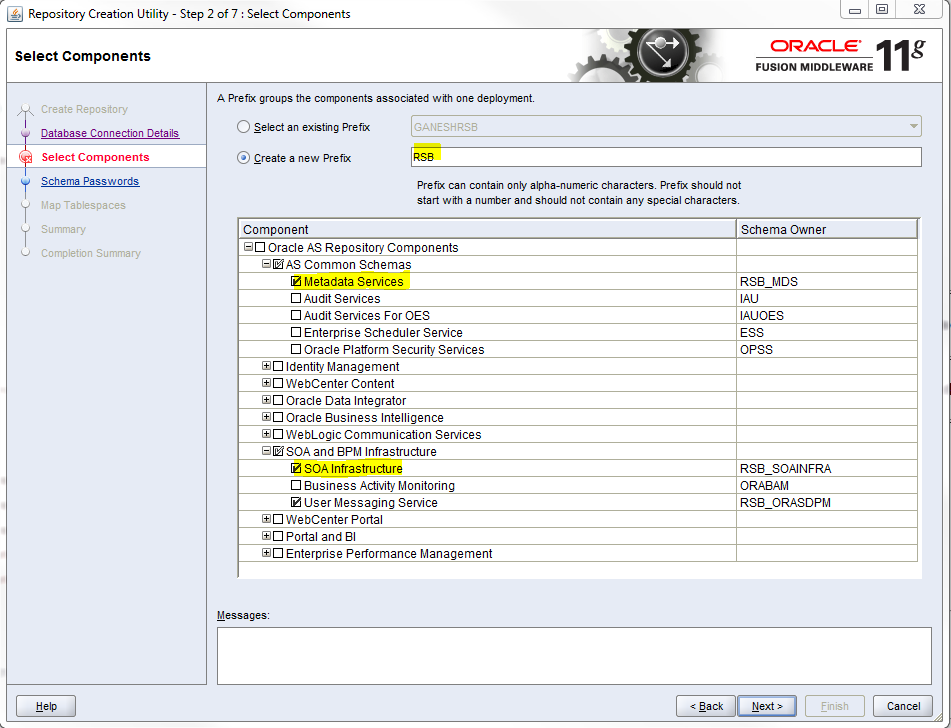
Task: Click Select Components step in sidebar
Action: pos(95,157)
